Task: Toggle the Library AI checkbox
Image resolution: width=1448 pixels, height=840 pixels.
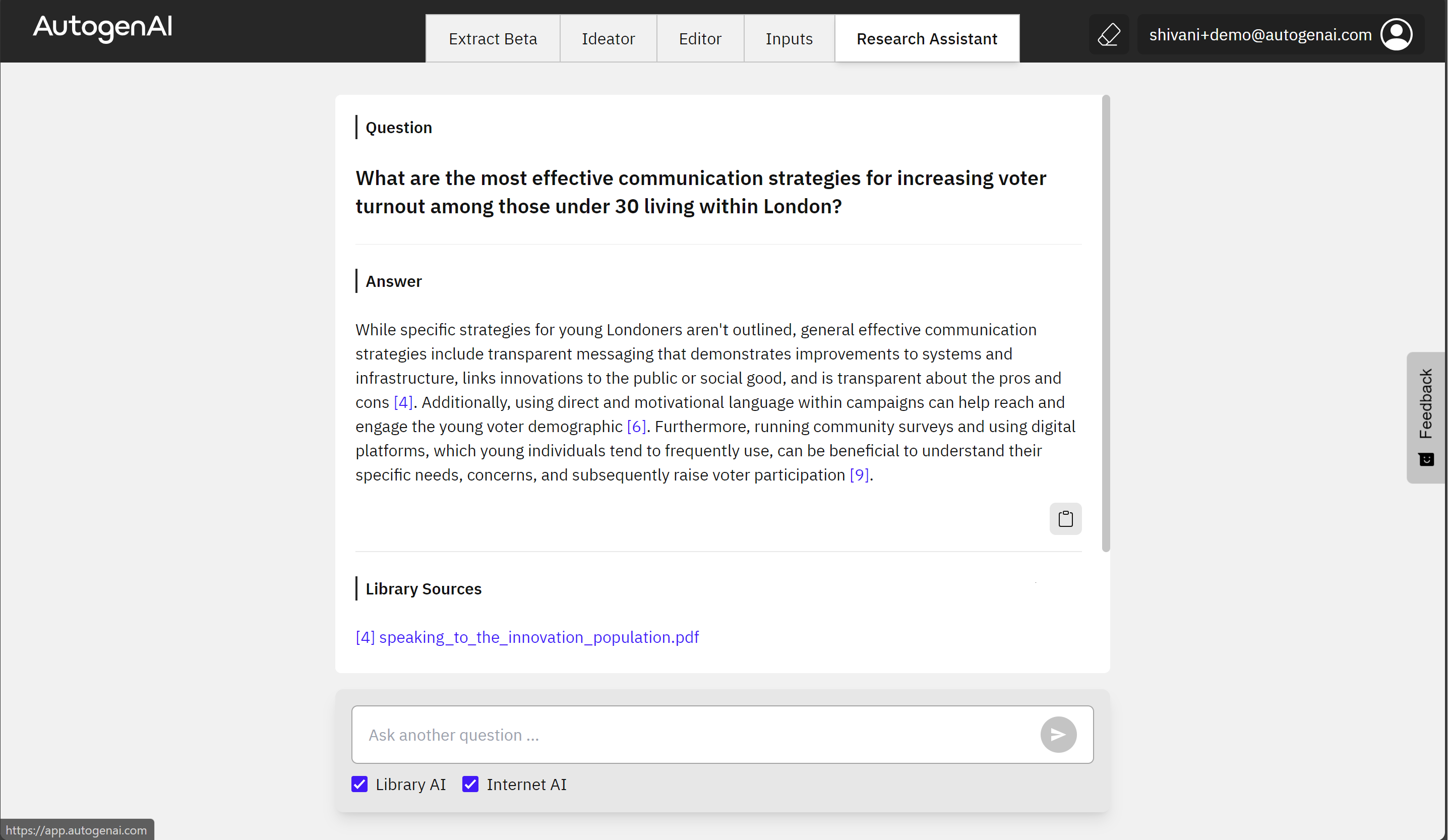Action: click(x=359, y=784)
